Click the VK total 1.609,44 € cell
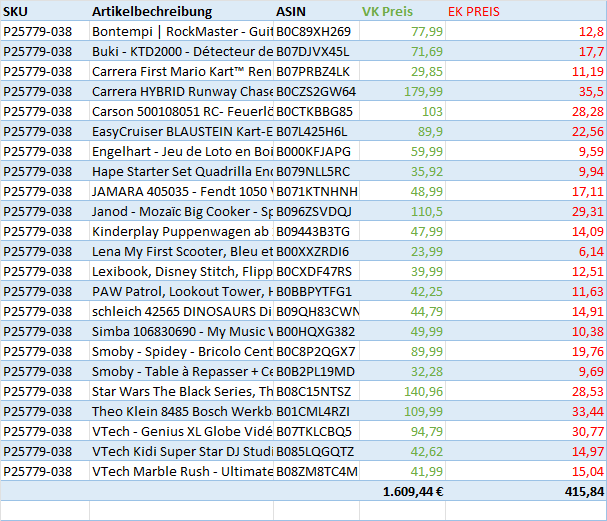 coord(402,491)
